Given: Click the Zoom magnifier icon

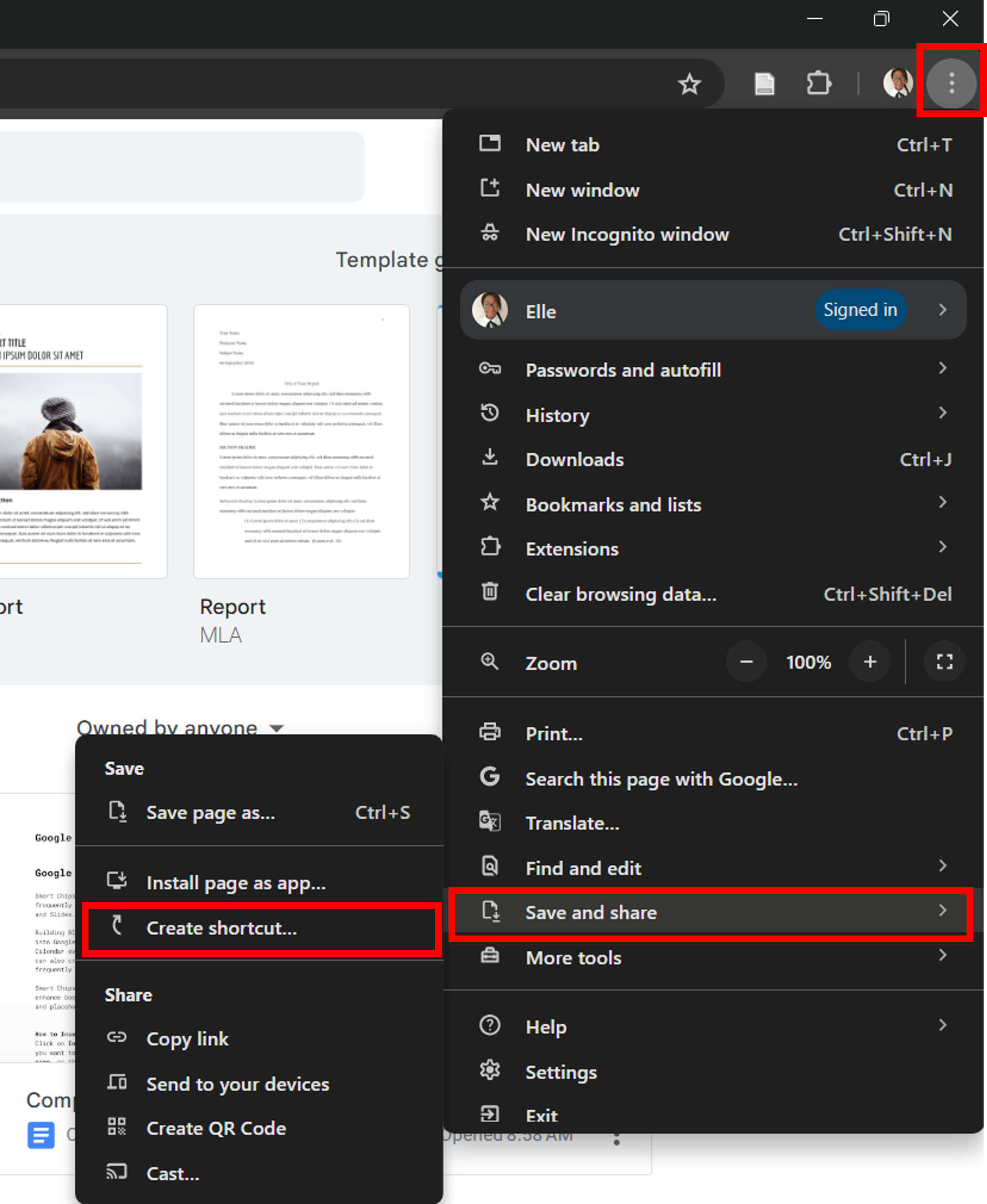Looking at the screenshot, I should (489, 661).
